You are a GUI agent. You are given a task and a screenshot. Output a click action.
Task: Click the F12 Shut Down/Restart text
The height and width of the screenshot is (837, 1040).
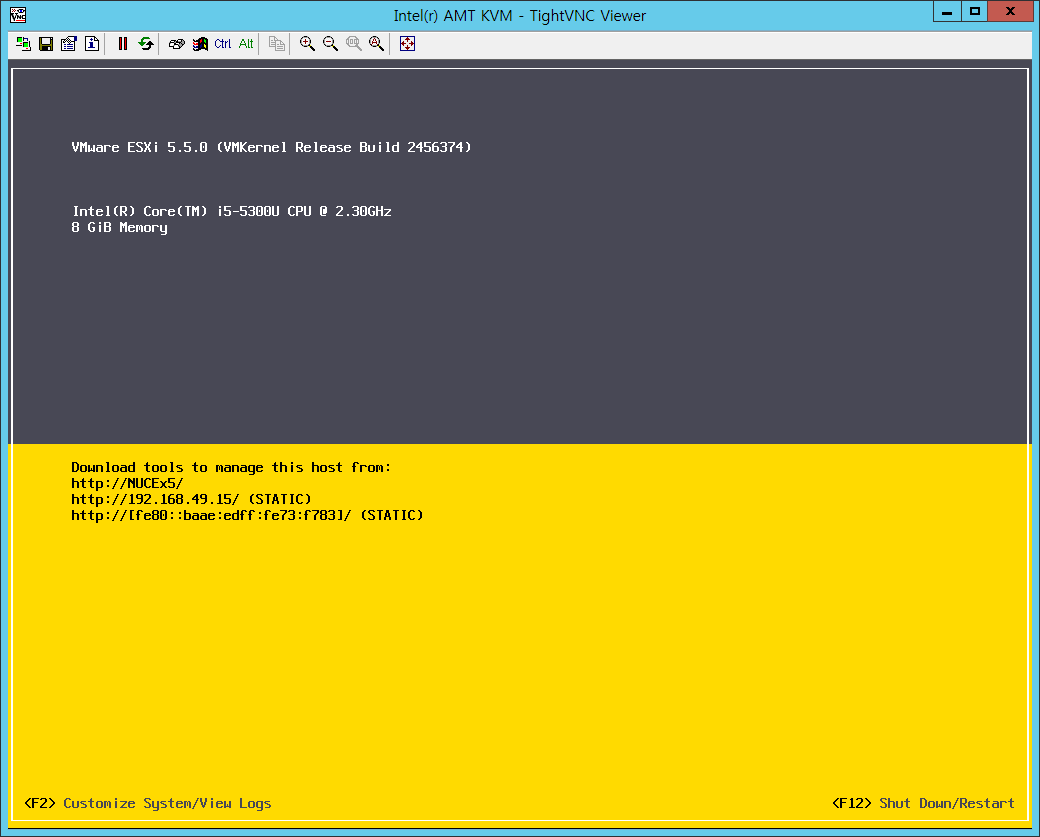coord(923,803)
